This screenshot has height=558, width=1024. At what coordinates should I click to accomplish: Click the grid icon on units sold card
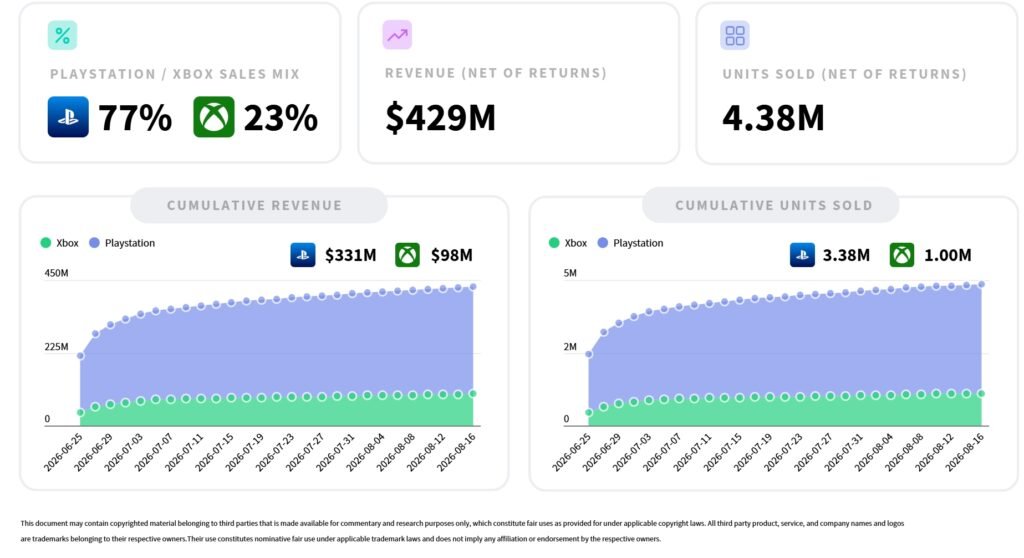pyautogui.click(x=735, y=35)
